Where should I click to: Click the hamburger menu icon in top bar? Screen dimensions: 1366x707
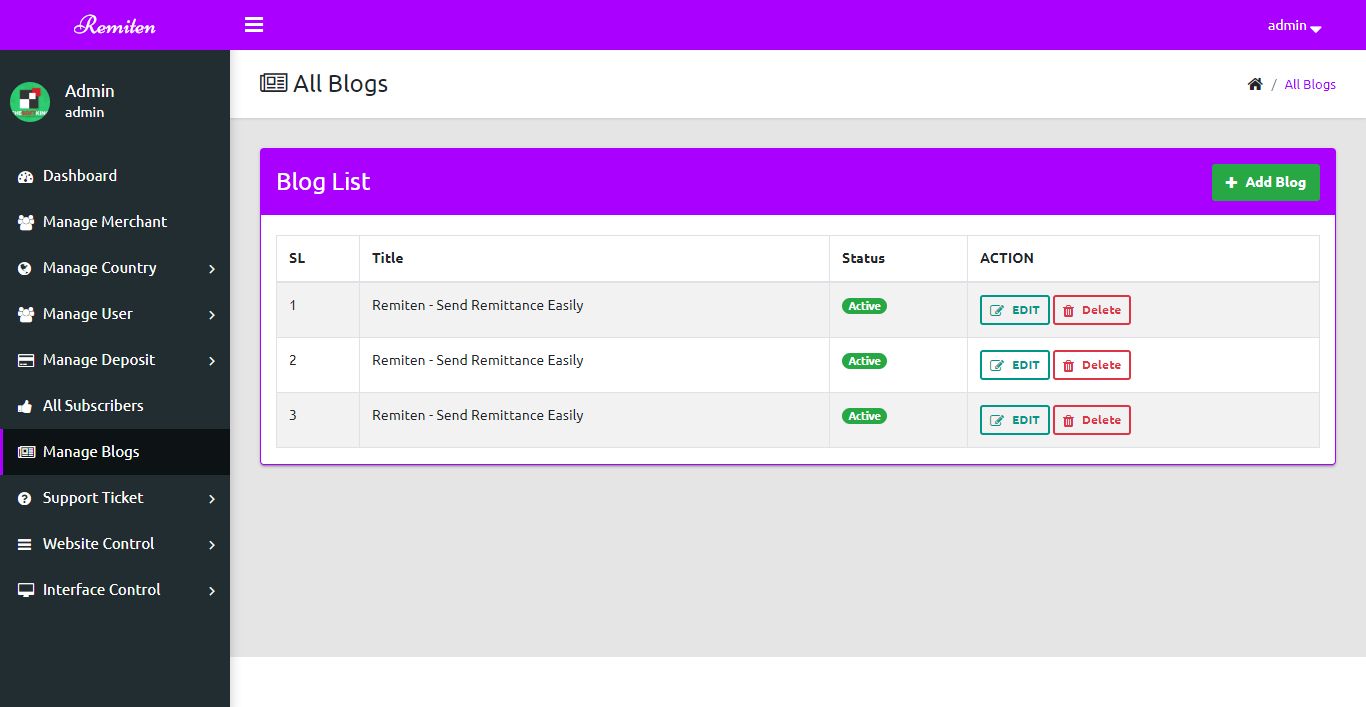tap(254, 25)
